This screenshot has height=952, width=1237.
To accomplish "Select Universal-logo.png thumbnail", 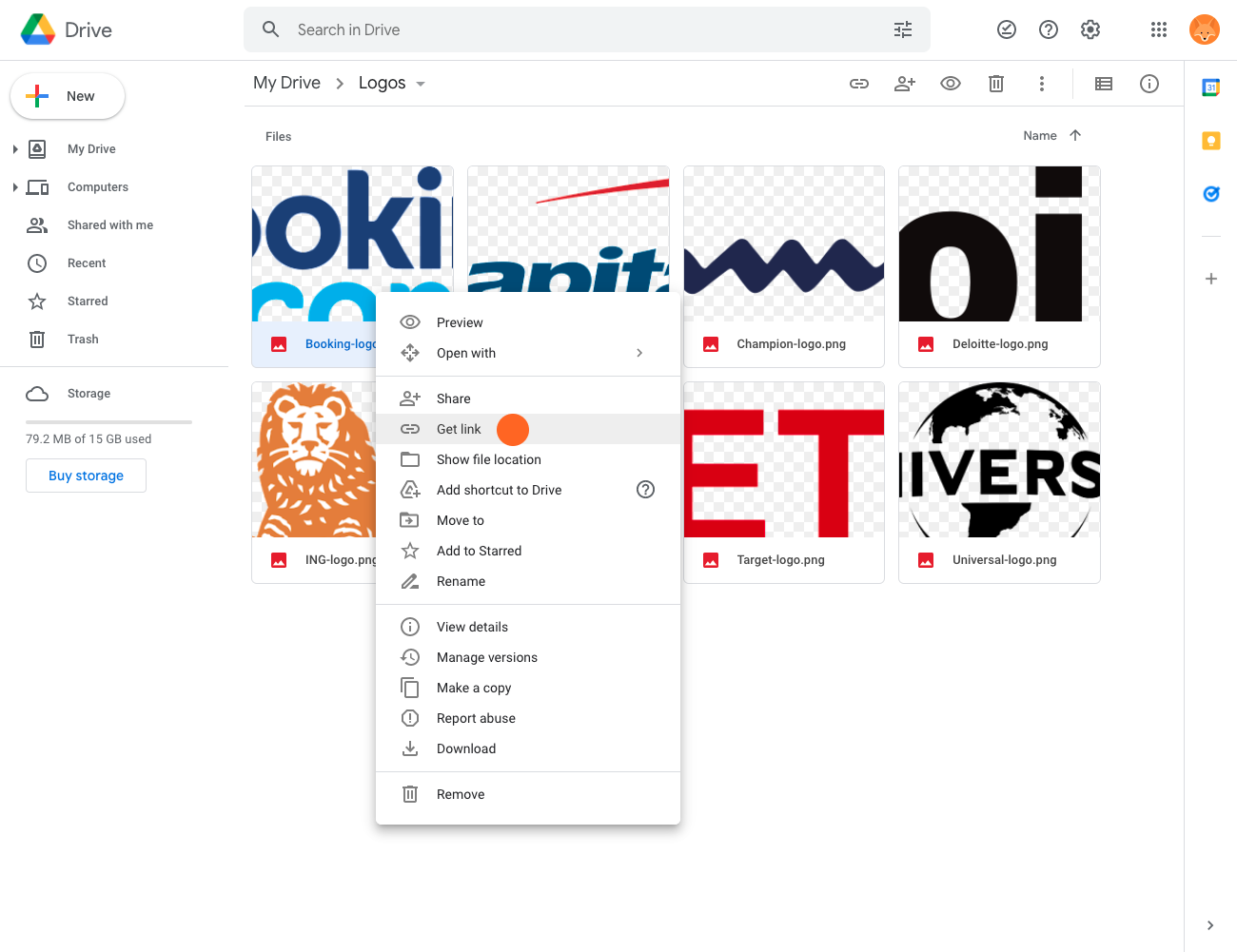I will [x=999, y=460].
